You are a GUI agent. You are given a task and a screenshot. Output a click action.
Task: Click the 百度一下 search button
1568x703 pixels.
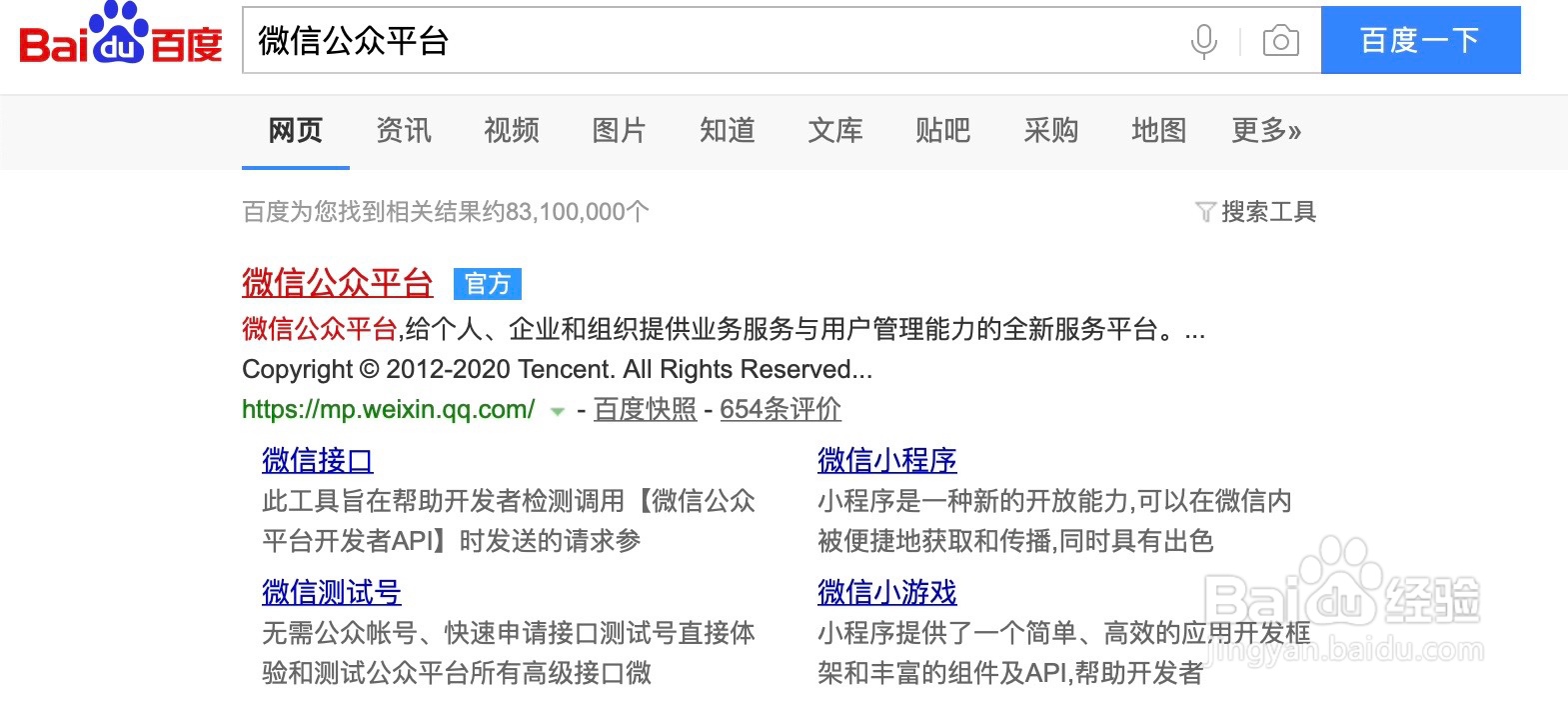pyautogui.click(x=1420, y=40)
